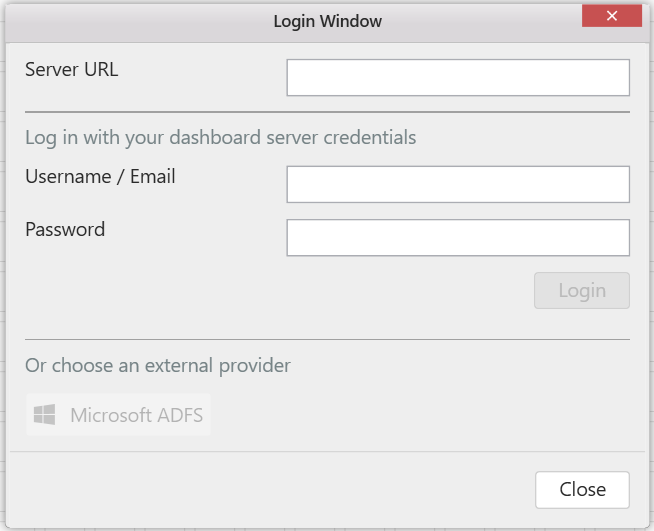Click the 'Or choose an external provider' text
The width and height of the screenshot is (654, 531).
pos(158,365)
